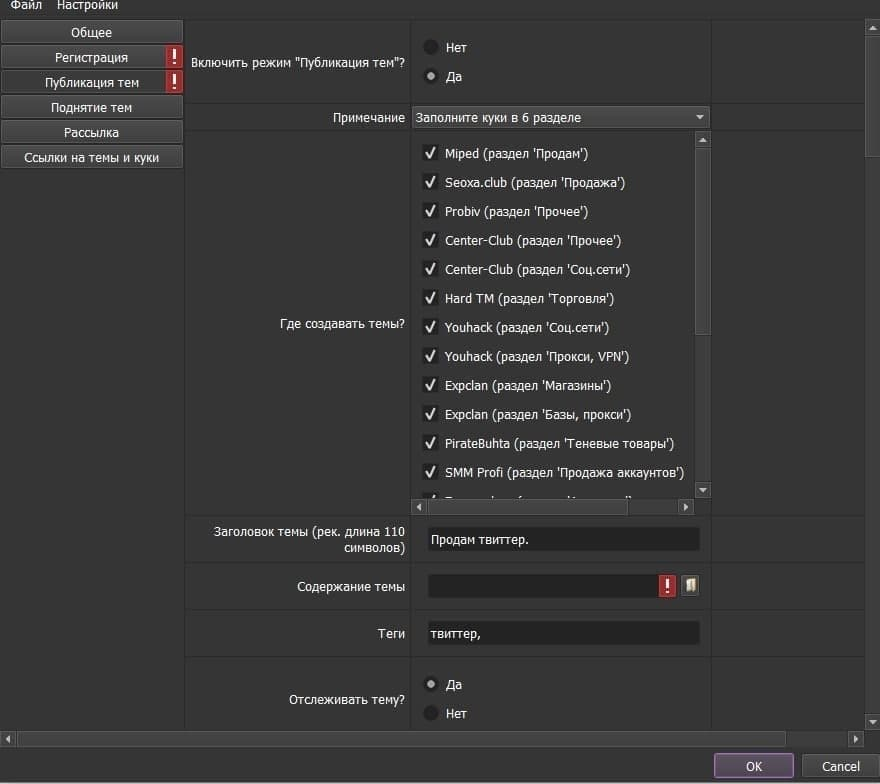Viewport: 880px width, 784px height.
Task: Switch to the Общее section
Action: click(x=91, y=32)
